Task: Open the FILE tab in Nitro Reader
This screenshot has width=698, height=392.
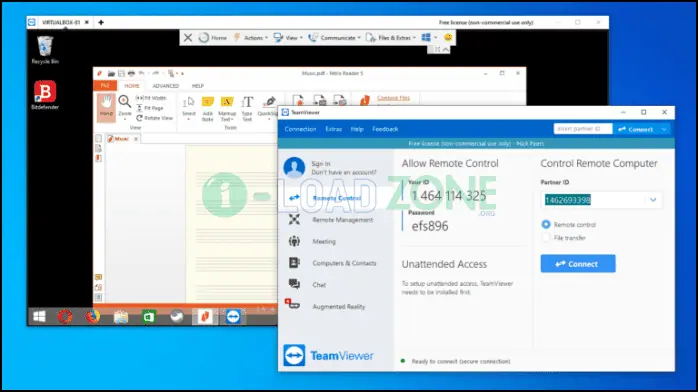Action: coord(105,85)
